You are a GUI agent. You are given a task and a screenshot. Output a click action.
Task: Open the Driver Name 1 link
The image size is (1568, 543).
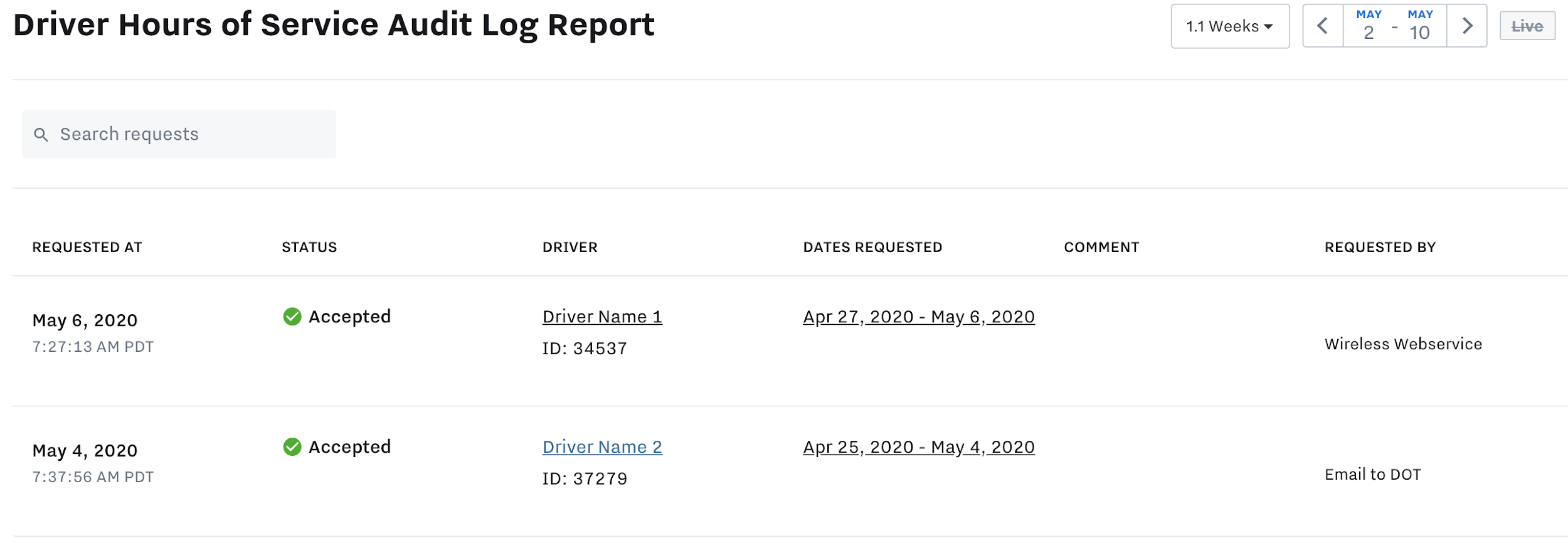pos(602,317)
